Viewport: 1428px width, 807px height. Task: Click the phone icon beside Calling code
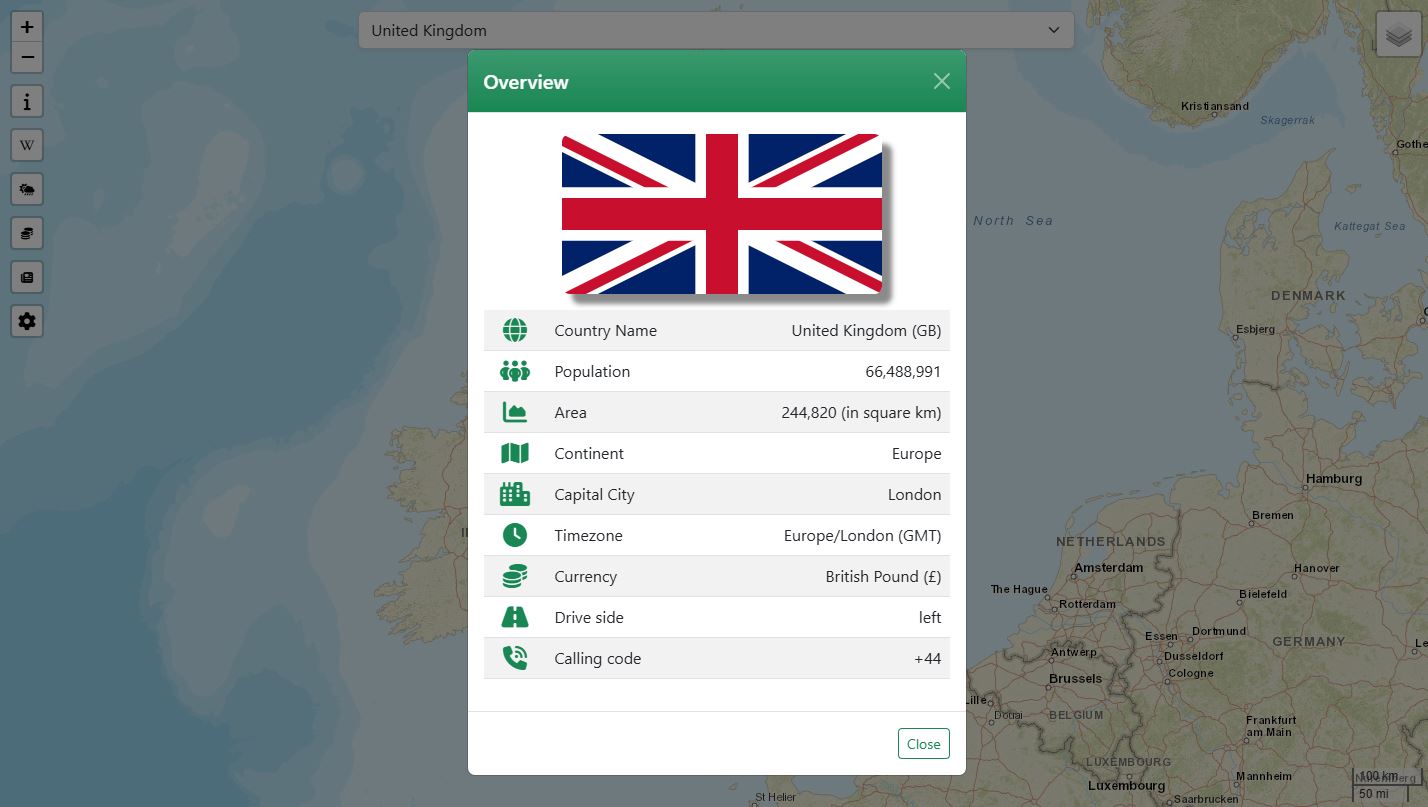click(515, 658)
